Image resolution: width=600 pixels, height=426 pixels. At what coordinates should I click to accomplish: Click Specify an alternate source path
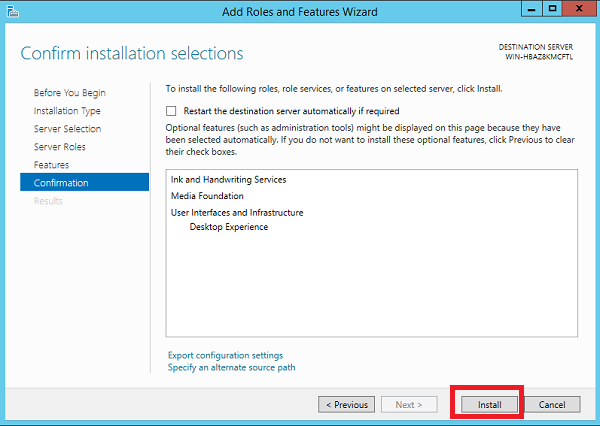click(x=231, y=367)
